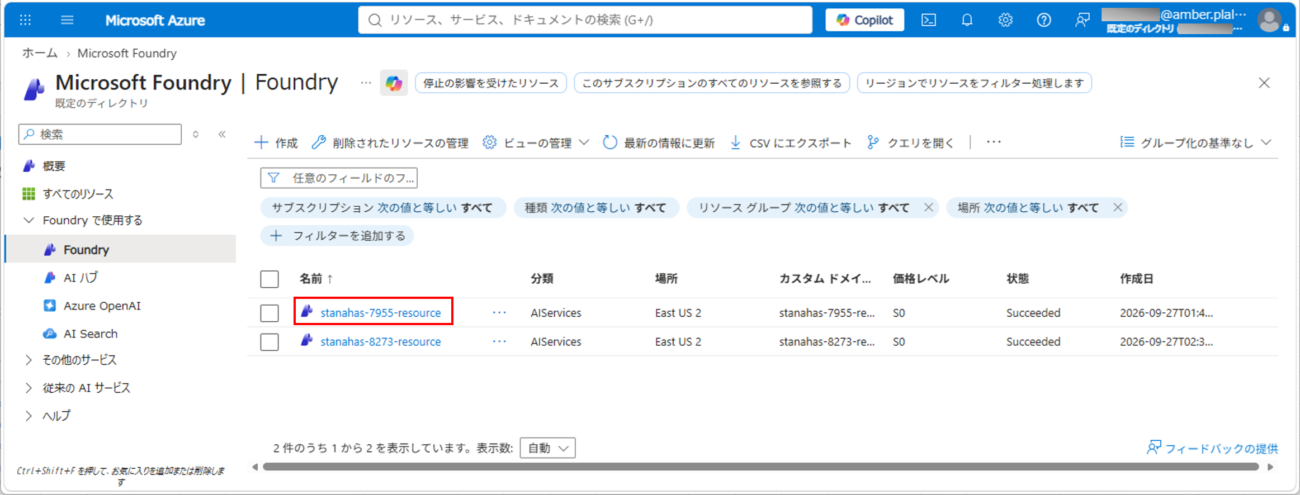The width and height of the screenshot is (1300, 495).
Task: Collapse the sidebar with double chevron
Action: click(x=222, y=134)
